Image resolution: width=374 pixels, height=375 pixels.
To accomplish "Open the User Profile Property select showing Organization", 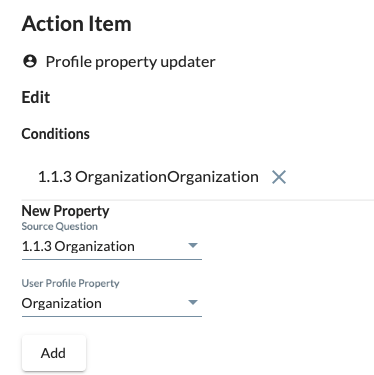I will [x=112, y=303].
